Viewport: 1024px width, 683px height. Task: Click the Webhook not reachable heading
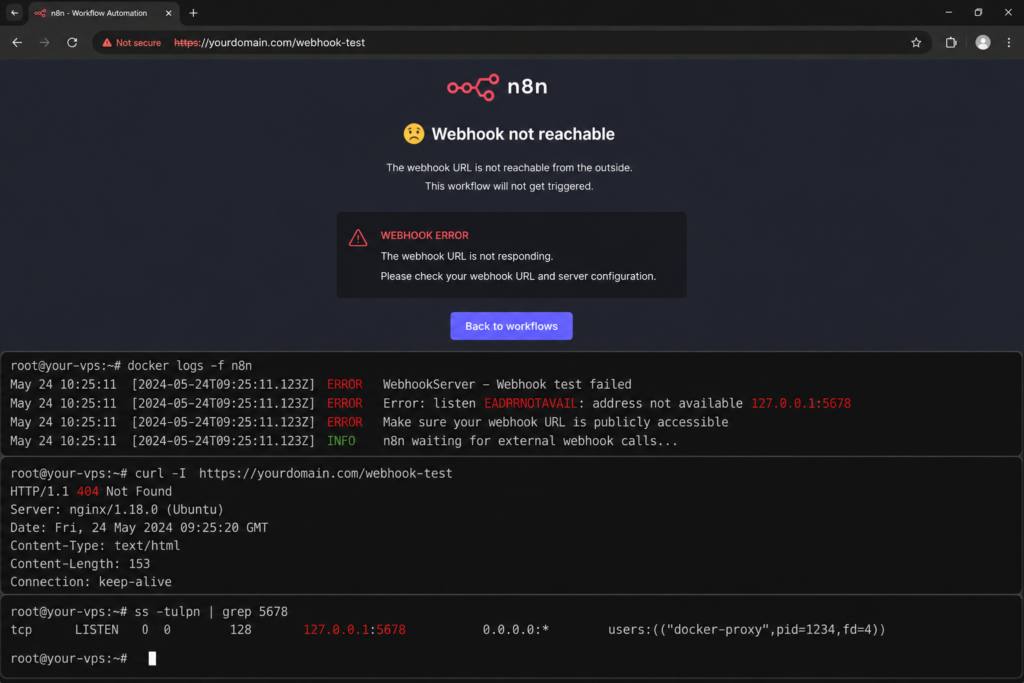coord(523,134)
